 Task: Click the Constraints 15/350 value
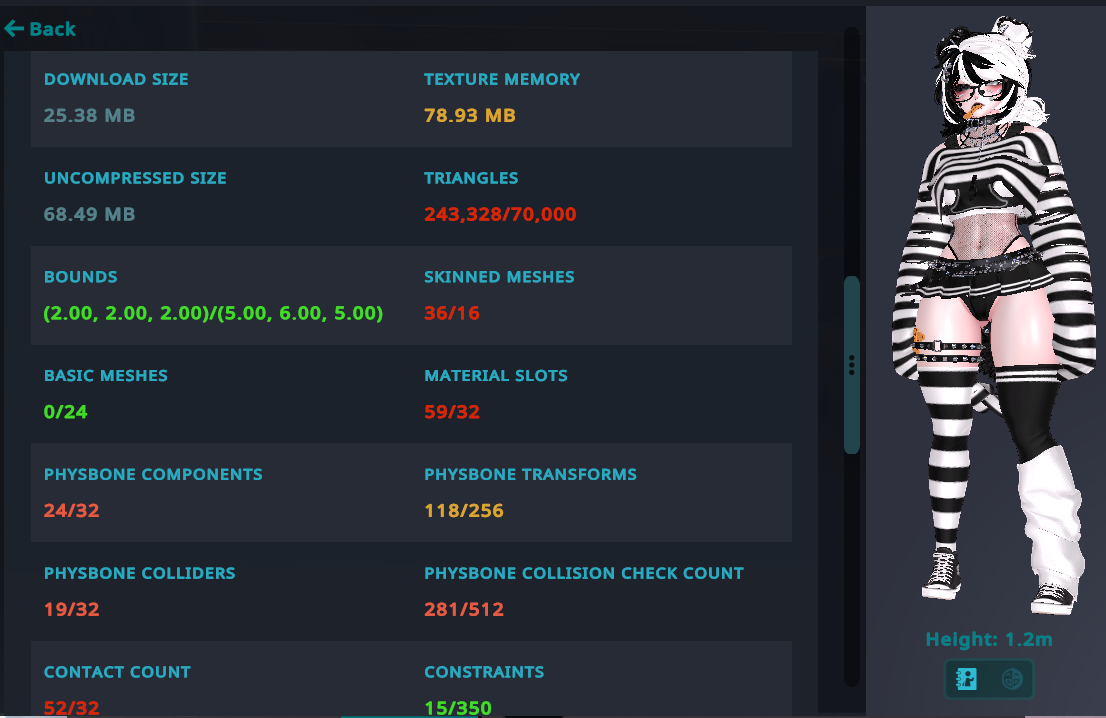point(457,708)
